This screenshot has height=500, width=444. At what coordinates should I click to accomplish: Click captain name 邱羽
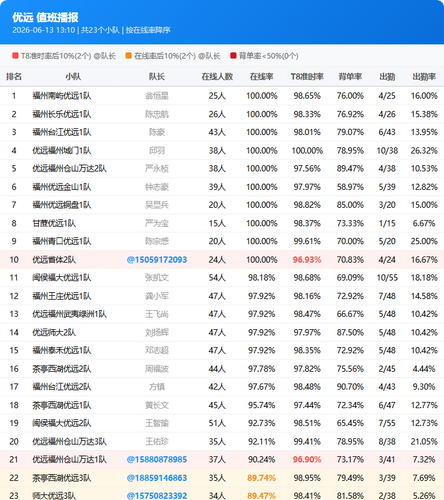[157, 151]
